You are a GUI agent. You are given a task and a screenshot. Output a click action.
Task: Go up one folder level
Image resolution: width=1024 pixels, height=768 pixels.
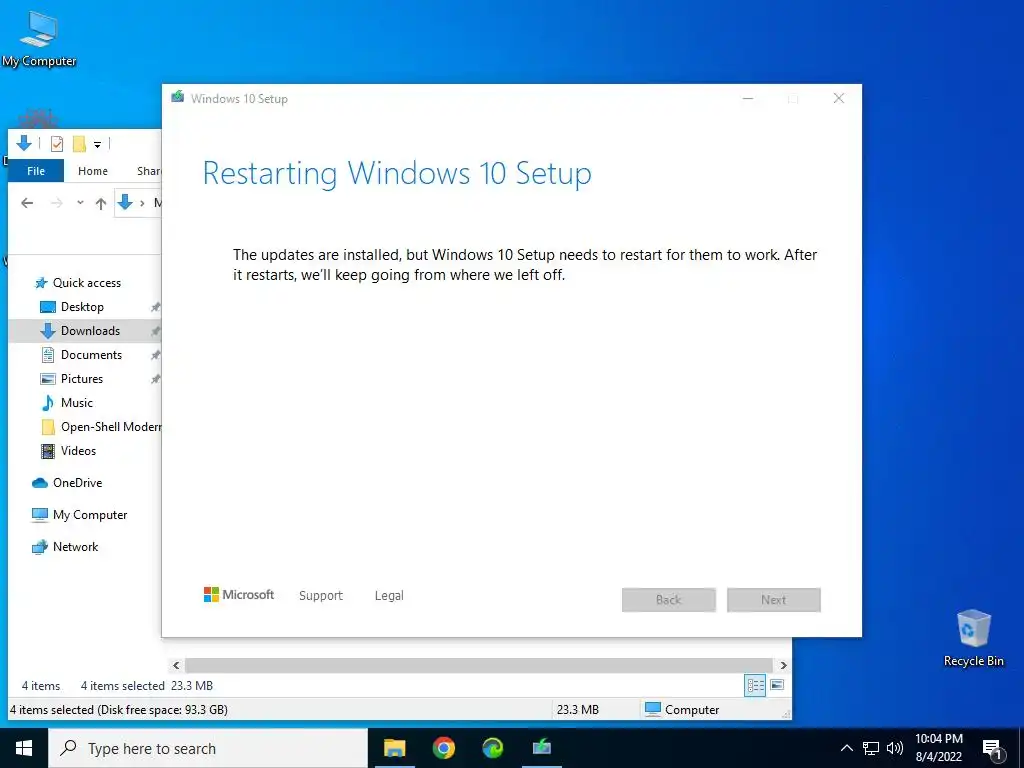coord(101,203)
